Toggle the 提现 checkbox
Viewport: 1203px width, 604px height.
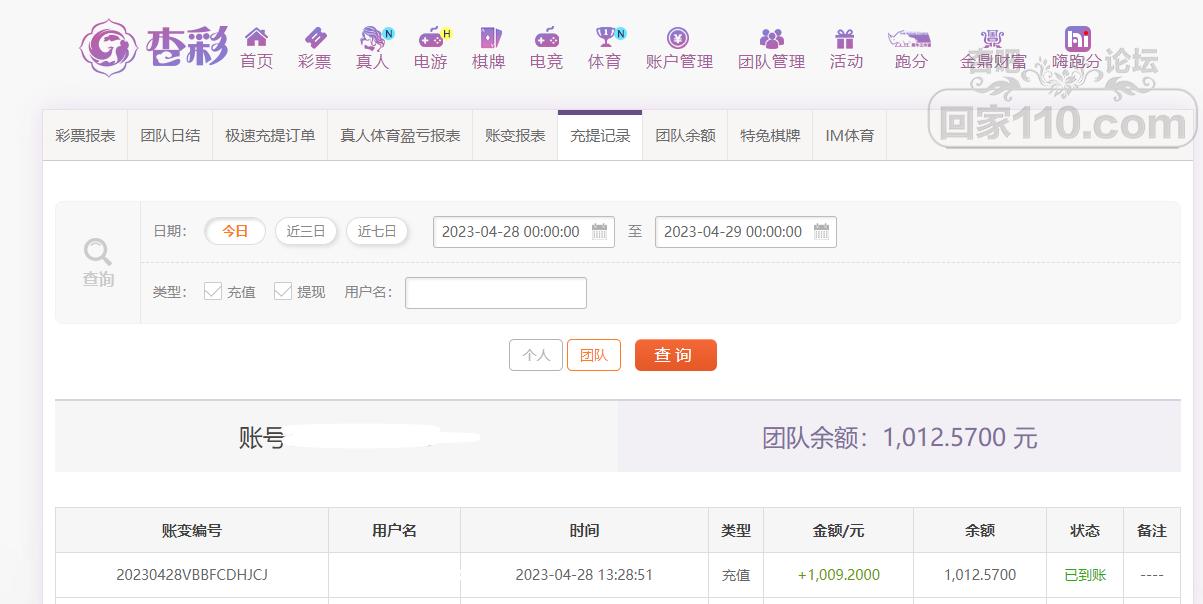click(282, 291)
